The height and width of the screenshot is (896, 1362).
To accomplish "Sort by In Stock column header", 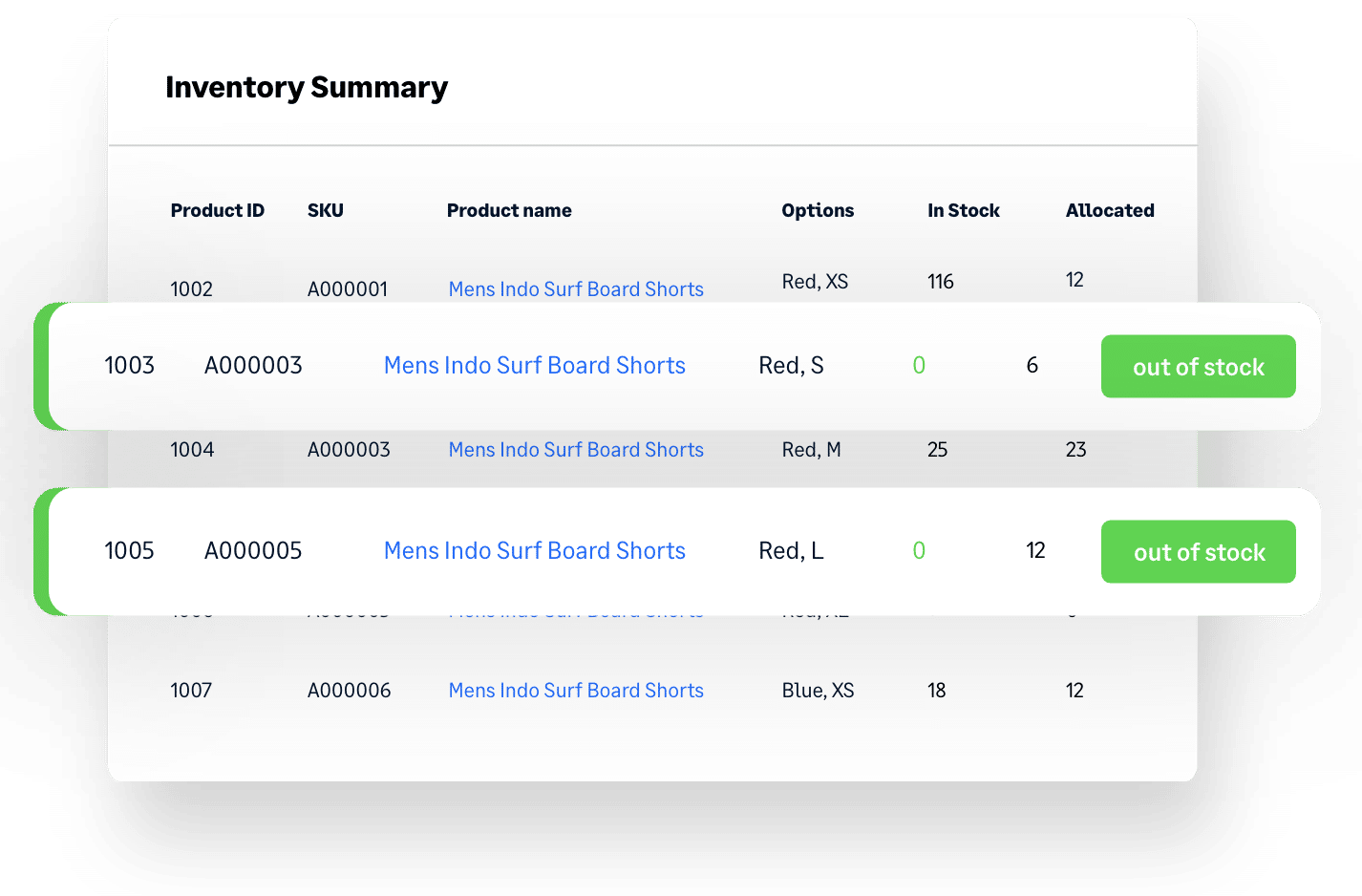I will click(963, 211).
